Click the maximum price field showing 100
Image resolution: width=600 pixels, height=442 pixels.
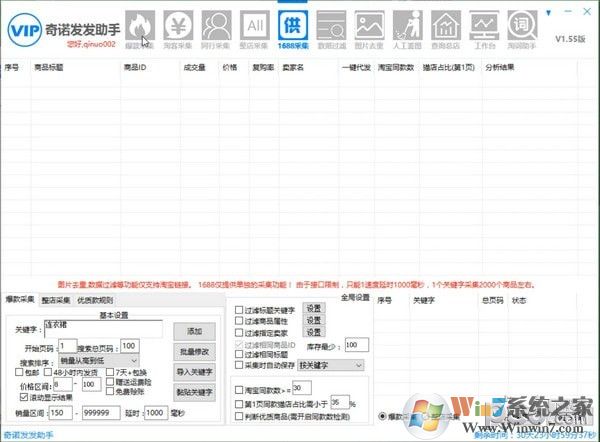coord(91,384)
